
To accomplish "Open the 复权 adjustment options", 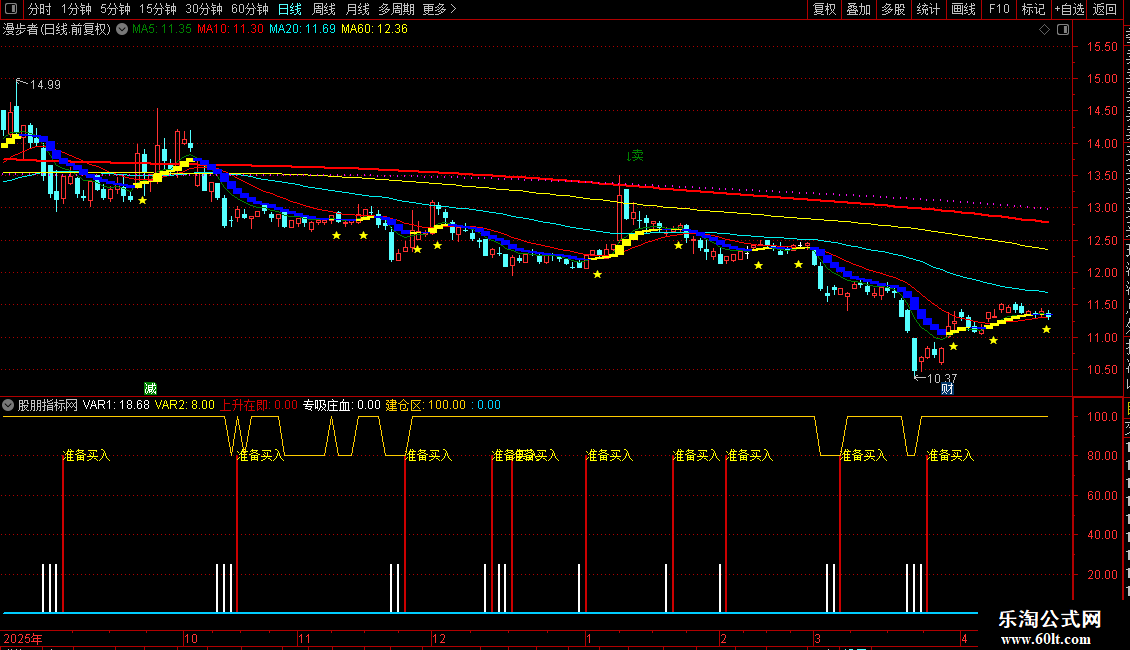I will click(824, 9).
